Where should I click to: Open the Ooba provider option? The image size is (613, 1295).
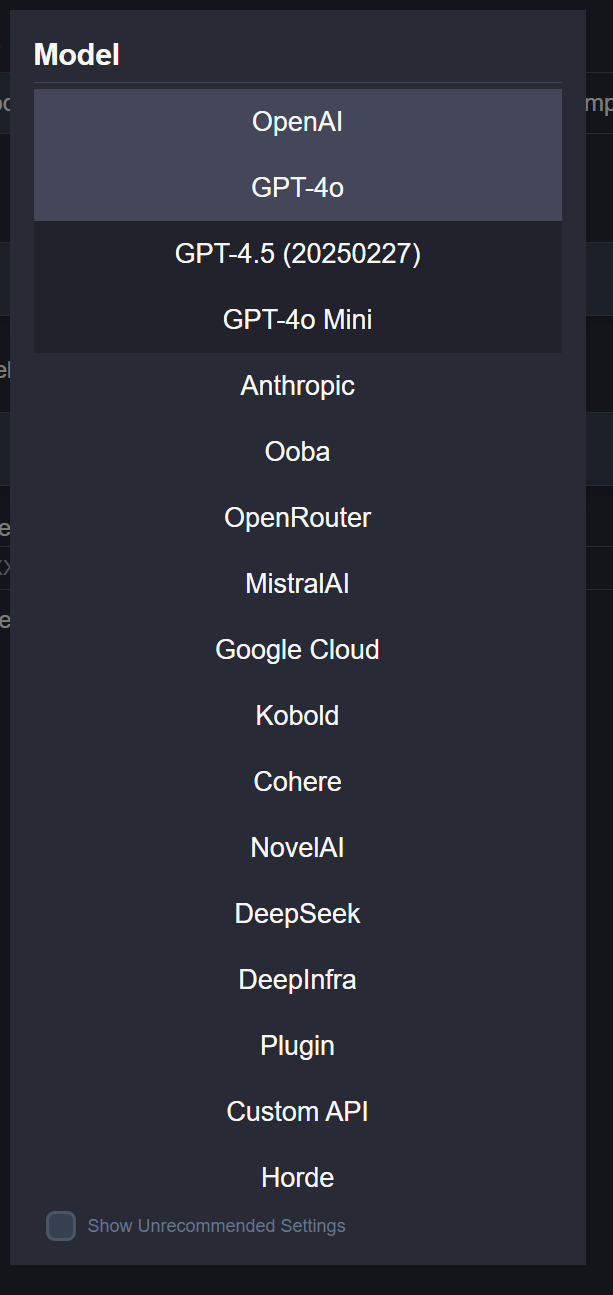(297, 452)
